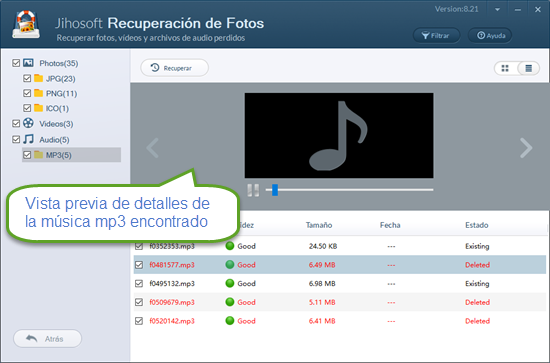Viewport: 550px width, 363px height.
Task: Click the Recuperar button
Action: 174,68
